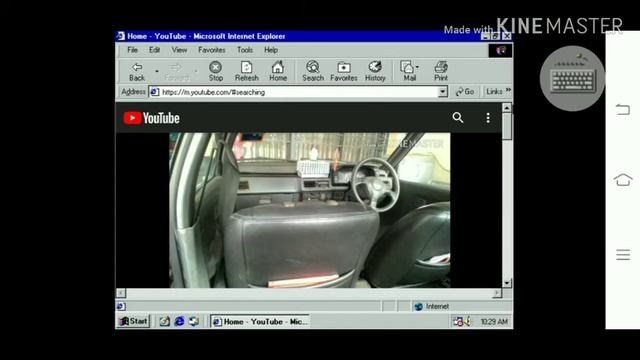Click the system tray scheduler icon
The image size is (640, 360).
click(458, 322)
